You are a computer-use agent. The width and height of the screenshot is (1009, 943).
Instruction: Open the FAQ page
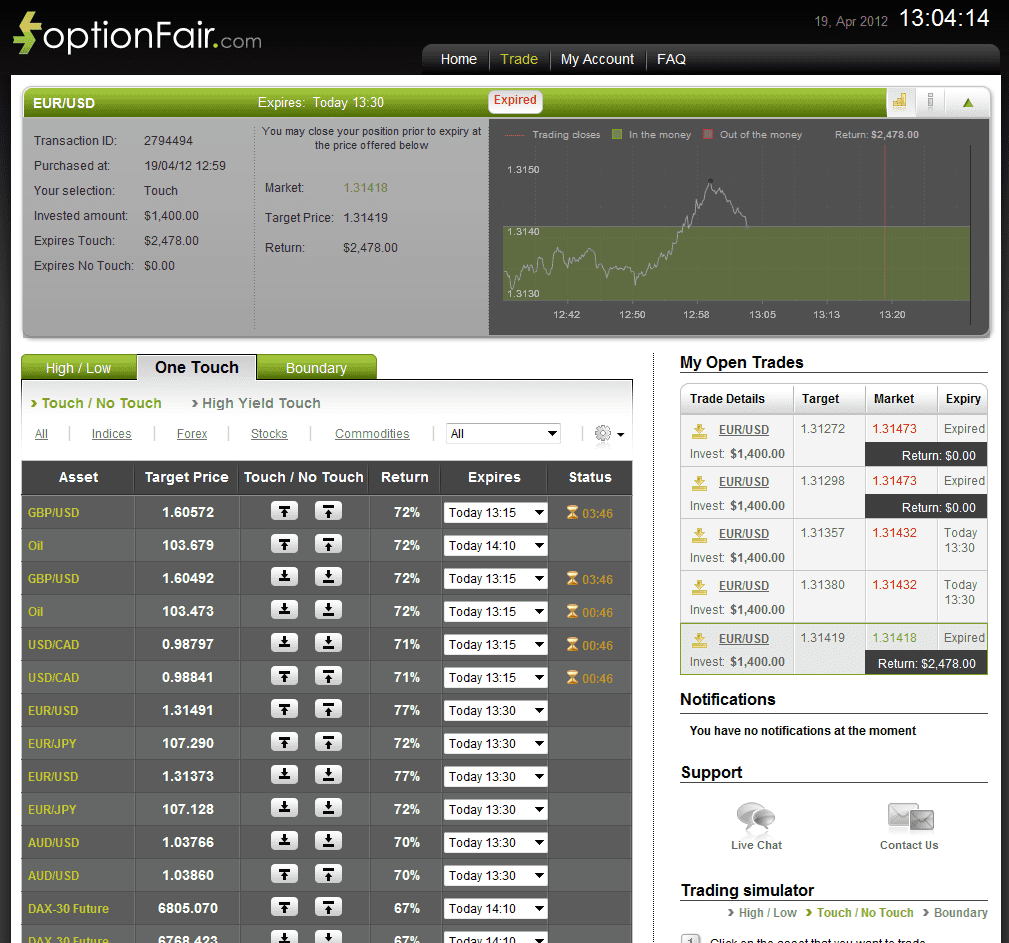[670, 59]
